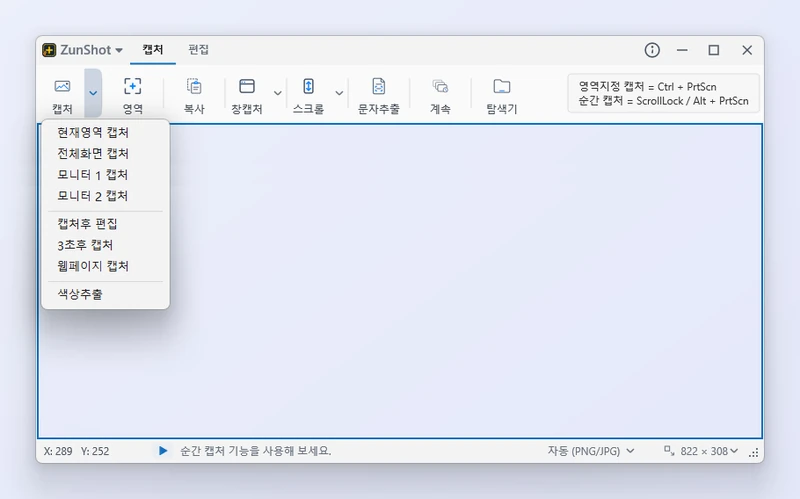Click the 순간 캡처 기능을 사용해 보세요 tip
The width and height of the screenshot is (800, 499).
point(256,451)
